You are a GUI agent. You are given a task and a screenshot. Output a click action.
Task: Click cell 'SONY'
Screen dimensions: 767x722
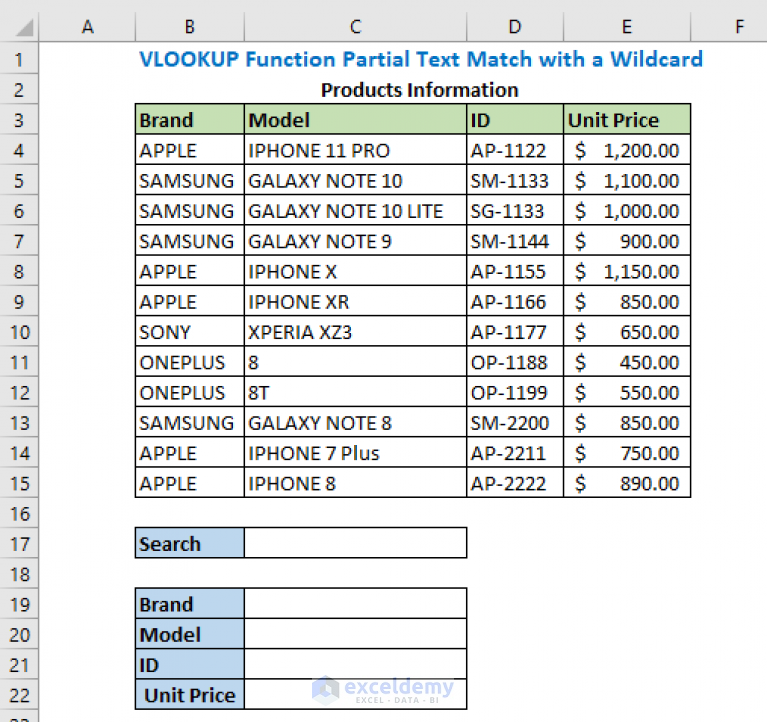190,332
